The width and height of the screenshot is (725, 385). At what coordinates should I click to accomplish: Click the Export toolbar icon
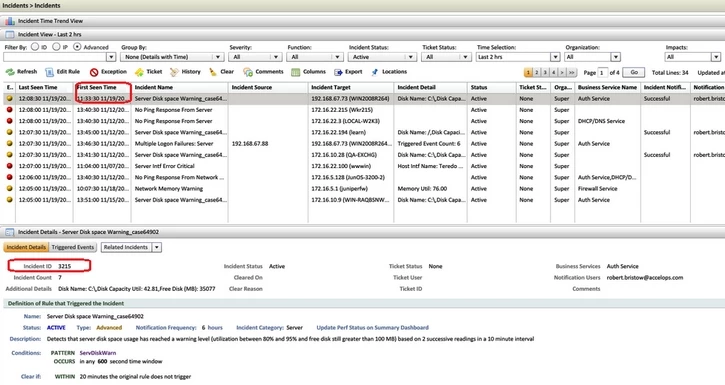point(338,72)
